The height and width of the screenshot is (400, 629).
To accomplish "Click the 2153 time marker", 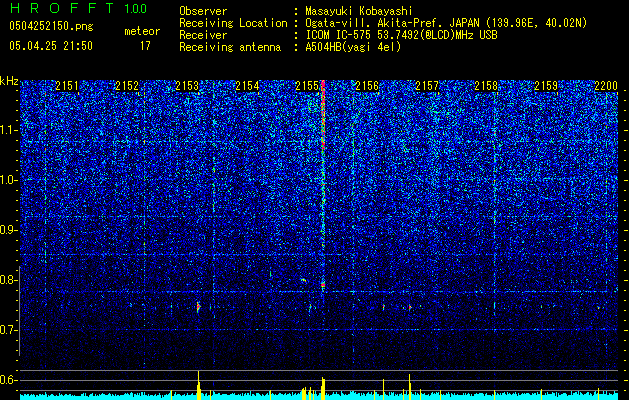I will (187, 86).
